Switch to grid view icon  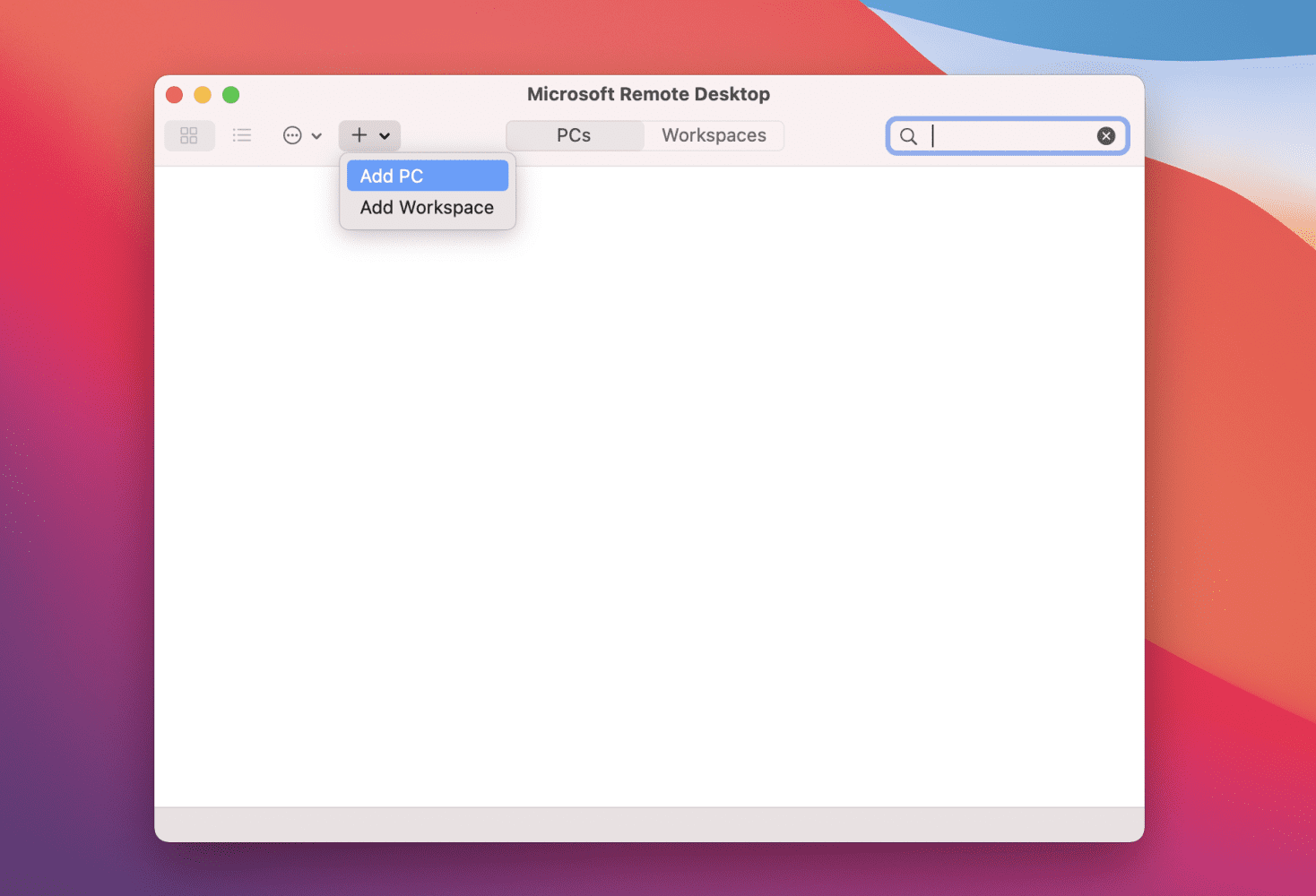tap(189, 135)
